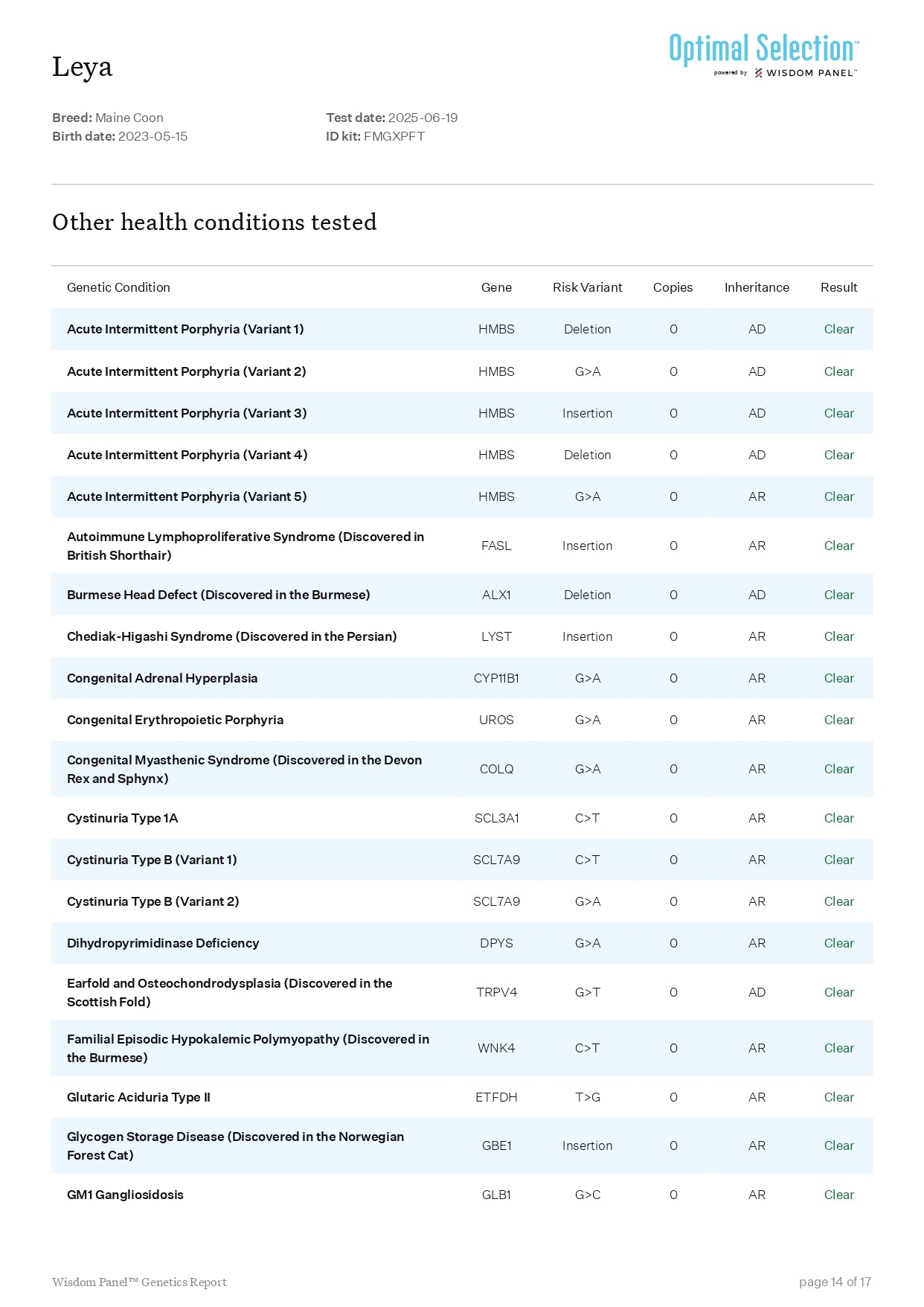Click the Risk Variant column header
The height and width of the screenshot is (1307, 924).
[587, 287]
